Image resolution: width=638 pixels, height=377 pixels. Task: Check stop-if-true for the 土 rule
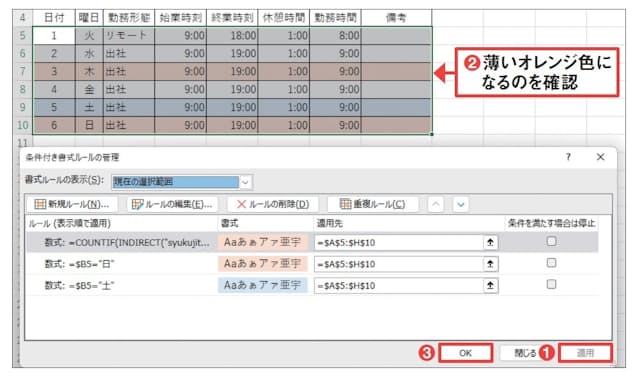coord(551,284)
